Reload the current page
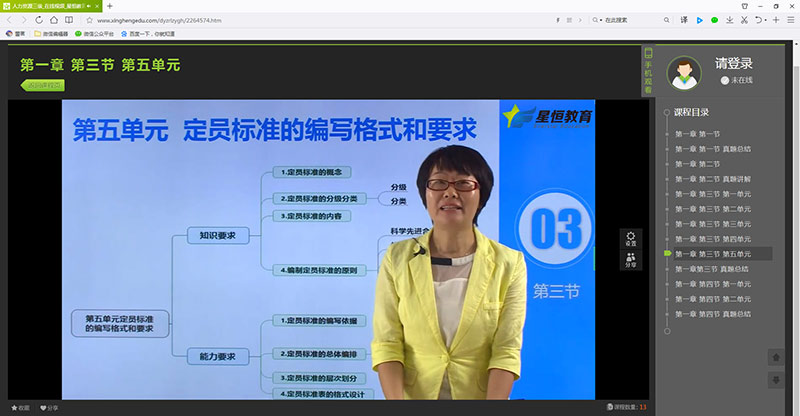This screenshot has height=416, width=800. 39,20
